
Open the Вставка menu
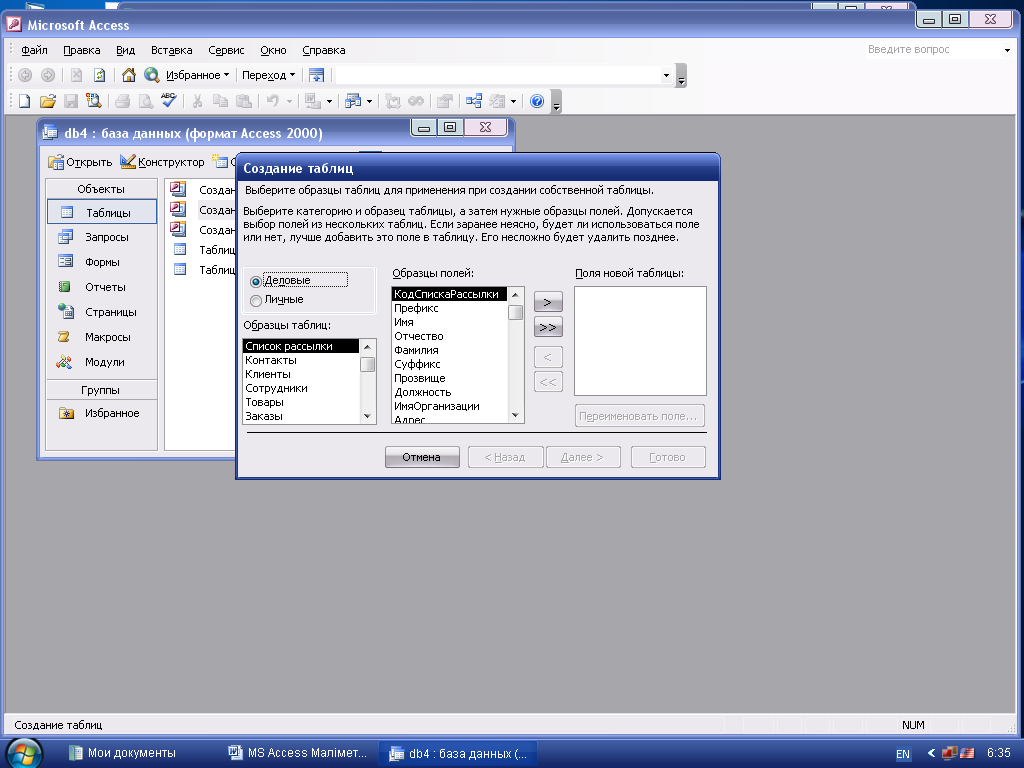click(x=171, y=50)
